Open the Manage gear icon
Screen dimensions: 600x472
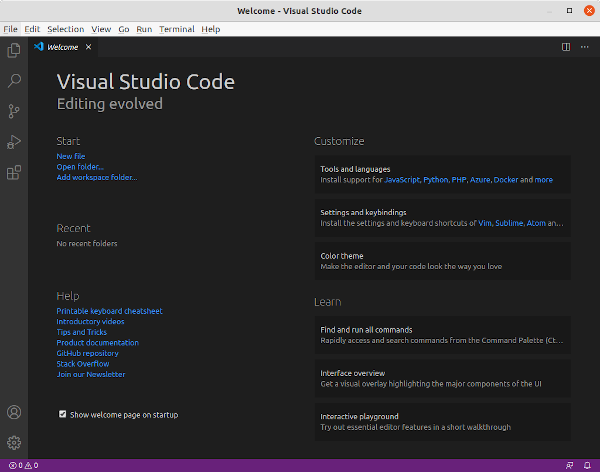[x=13, y=442]
